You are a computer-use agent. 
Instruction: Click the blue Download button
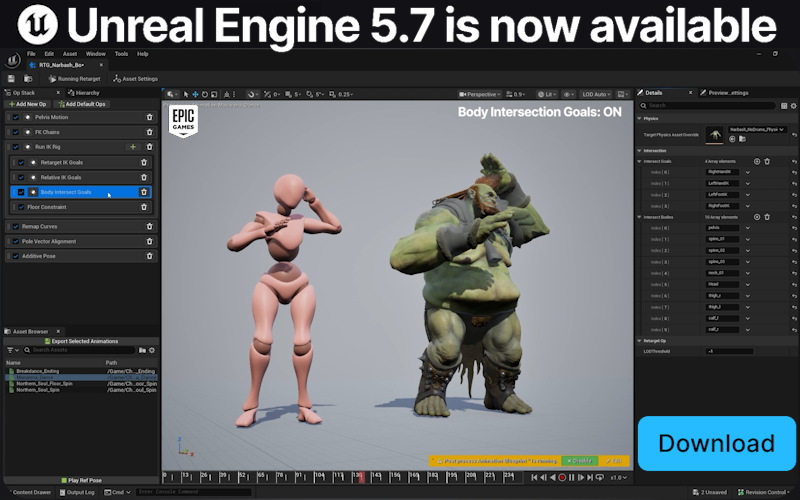(x=716, y=443)
